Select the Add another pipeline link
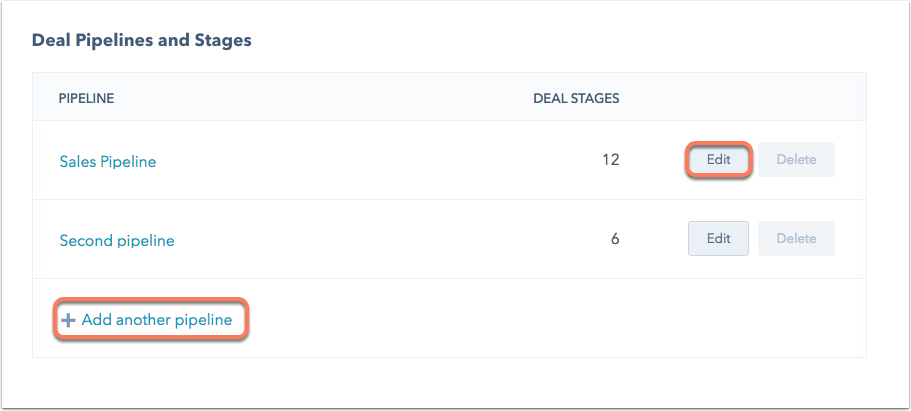 point(156,320)
